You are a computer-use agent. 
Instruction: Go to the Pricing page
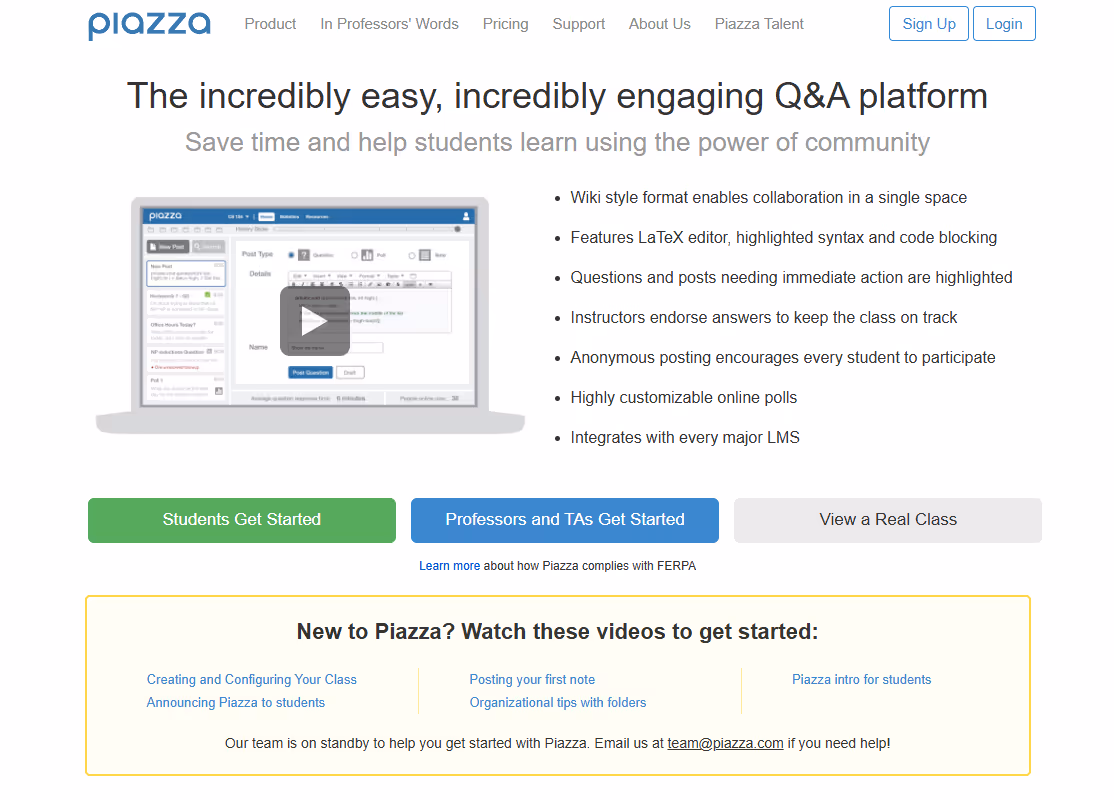(505, 24)
